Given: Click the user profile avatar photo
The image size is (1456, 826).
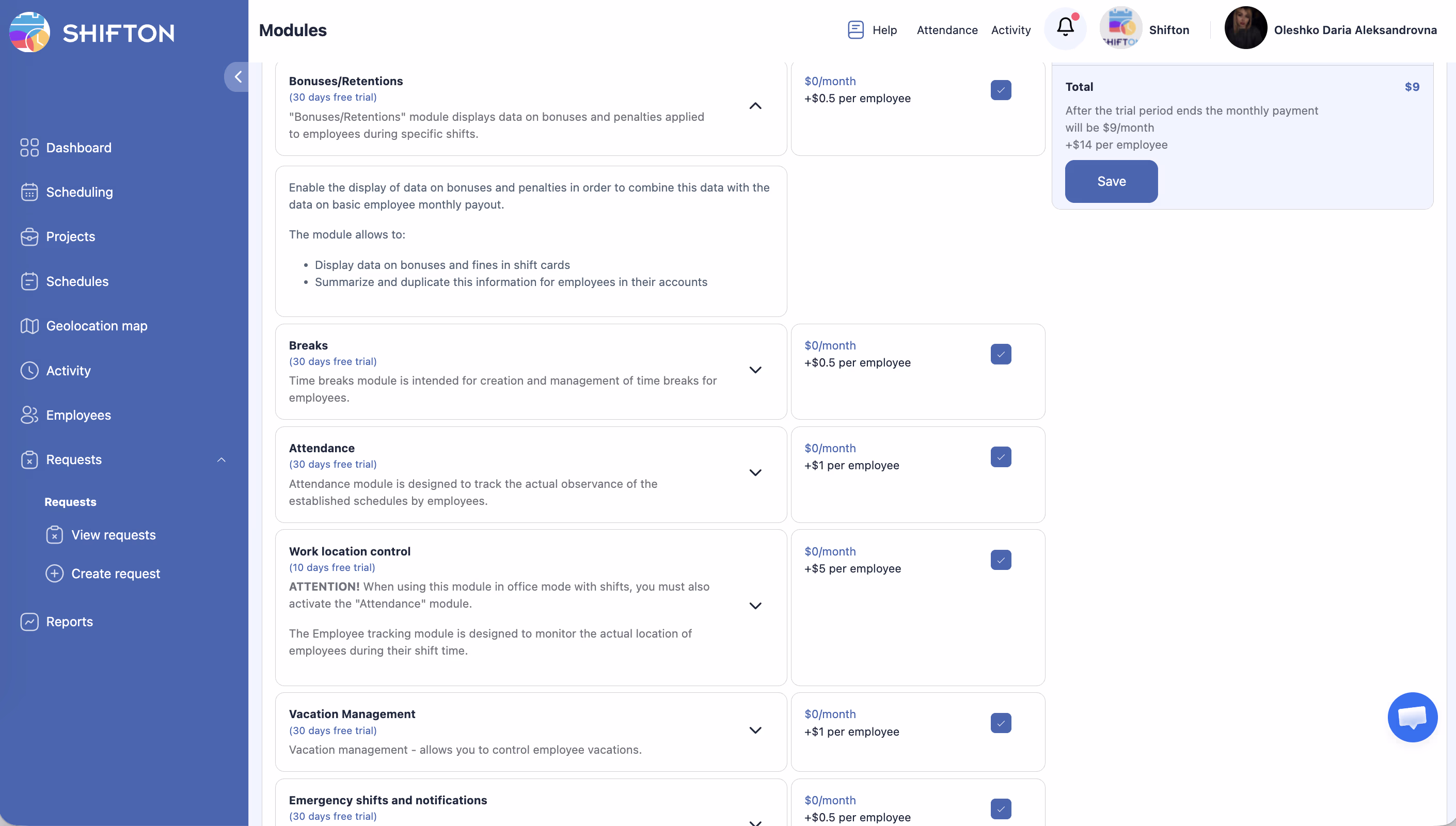Looking at the screenshot, I should point(1245,28).
